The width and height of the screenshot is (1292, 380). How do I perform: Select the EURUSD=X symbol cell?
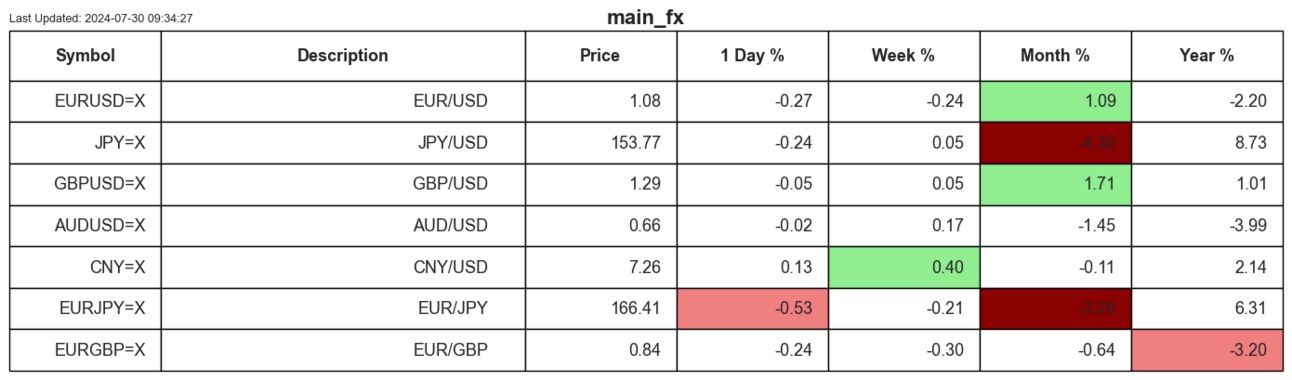point(85,101)
